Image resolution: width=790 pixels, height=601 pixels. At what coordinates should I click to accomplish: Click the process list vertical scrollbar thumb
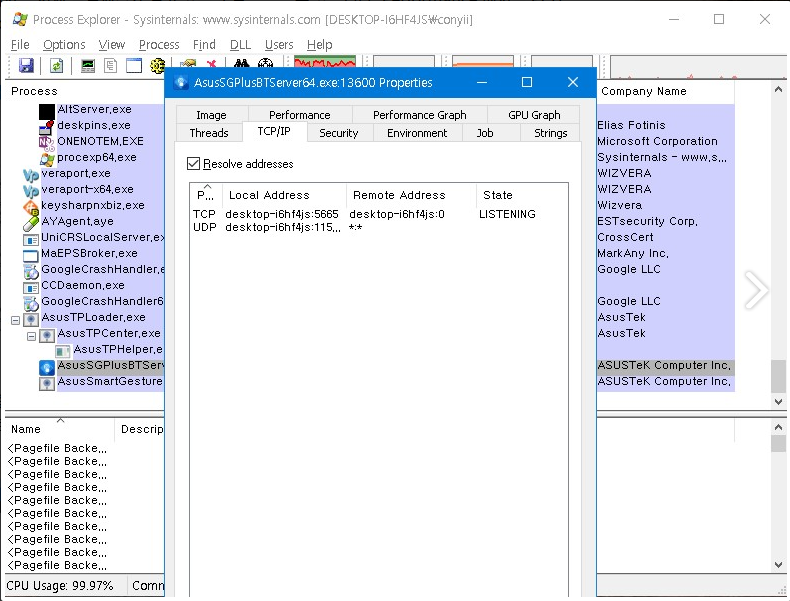[x=778, y=376]
